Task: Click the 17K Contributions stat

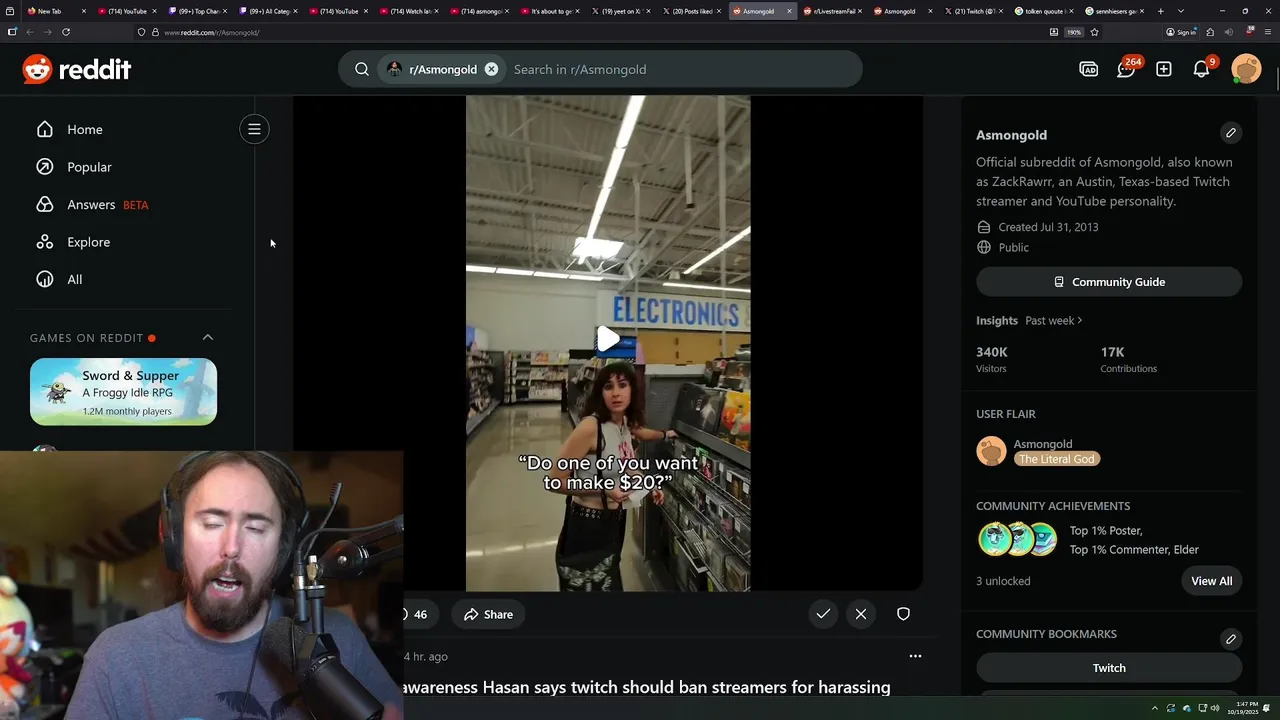Action: click(x=1128, y=359)
